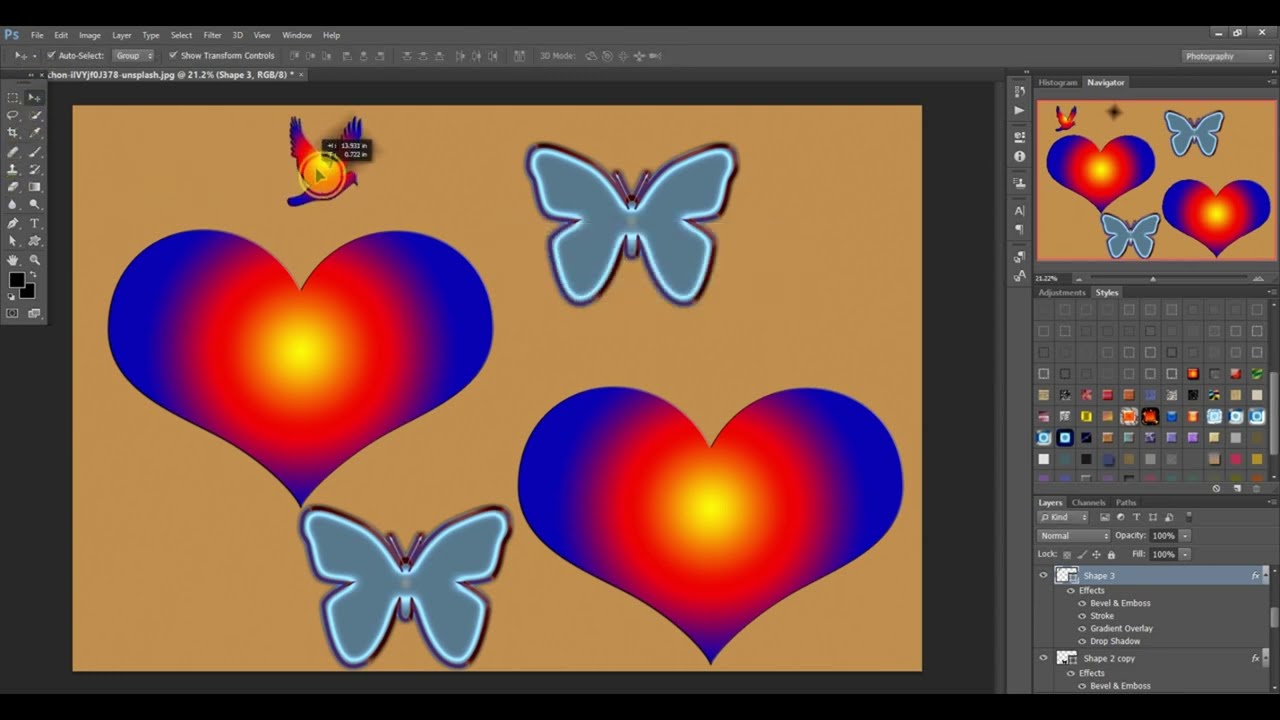
Task: Open the Photography workspace dropdown
Action: tap(1228, 56)
